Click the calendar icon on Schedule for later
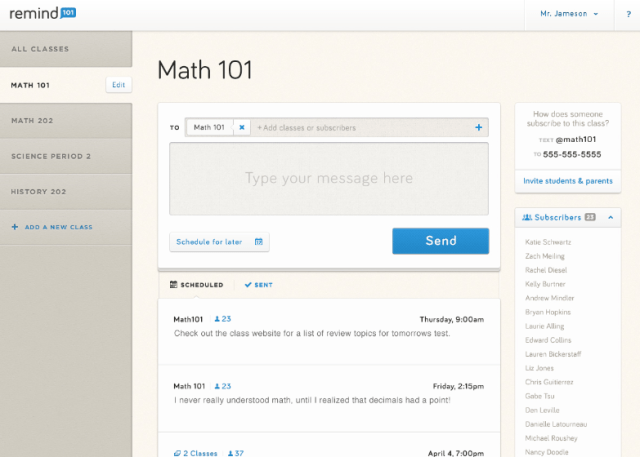The width and height of the screenshot is (640, 457). tap(259, 242)
